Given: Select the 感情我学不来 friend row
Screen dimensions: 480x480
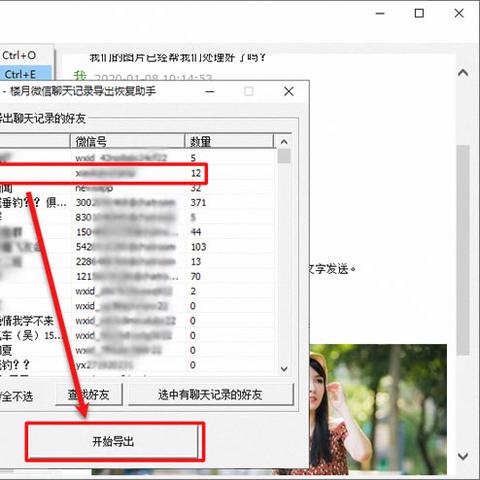Looking at the screenshot, I should (x=137, y=321).
